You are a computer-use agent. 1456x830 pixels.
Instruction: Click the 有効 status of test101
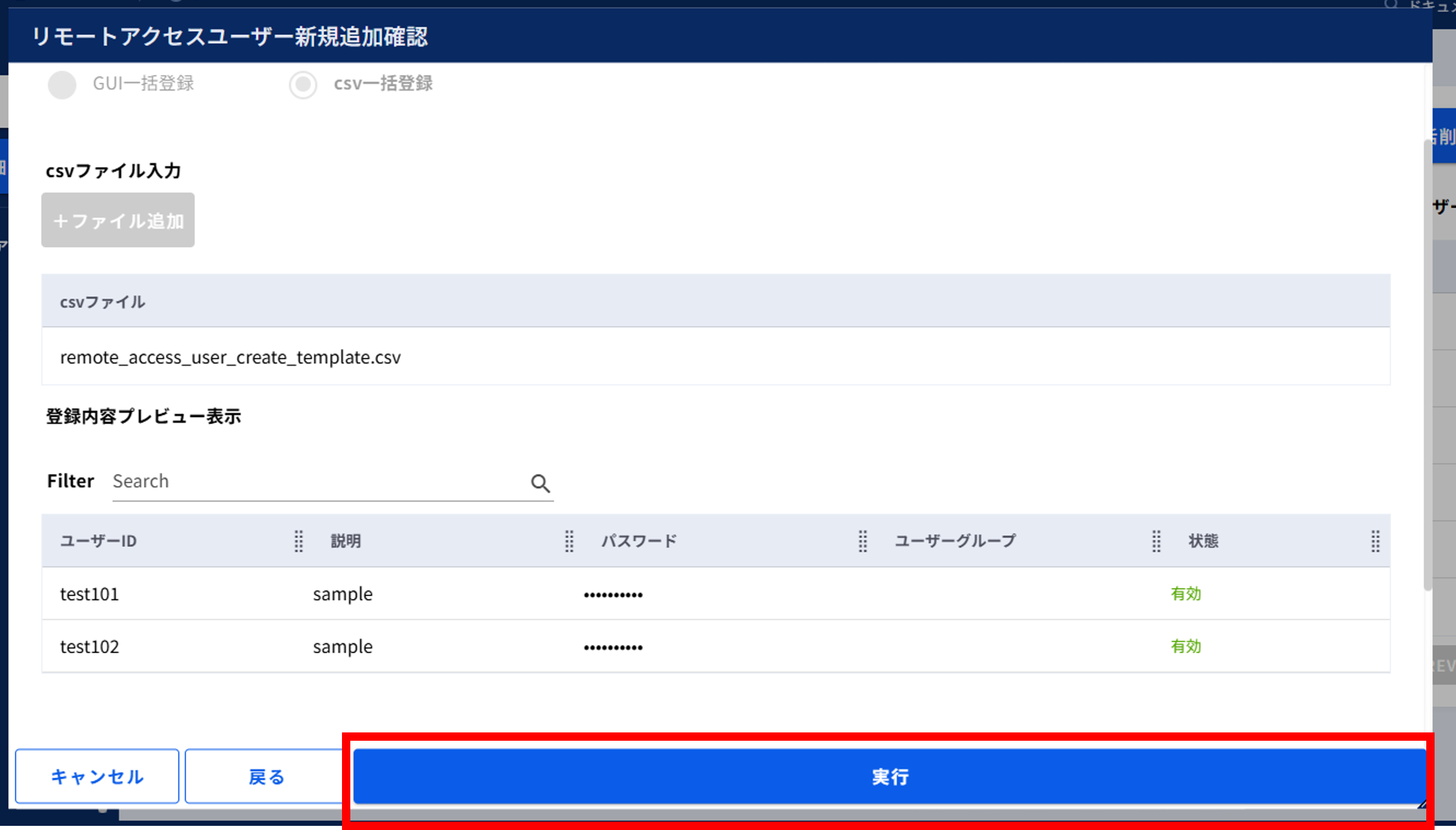pyautogui.click(x=1186, y=594)
